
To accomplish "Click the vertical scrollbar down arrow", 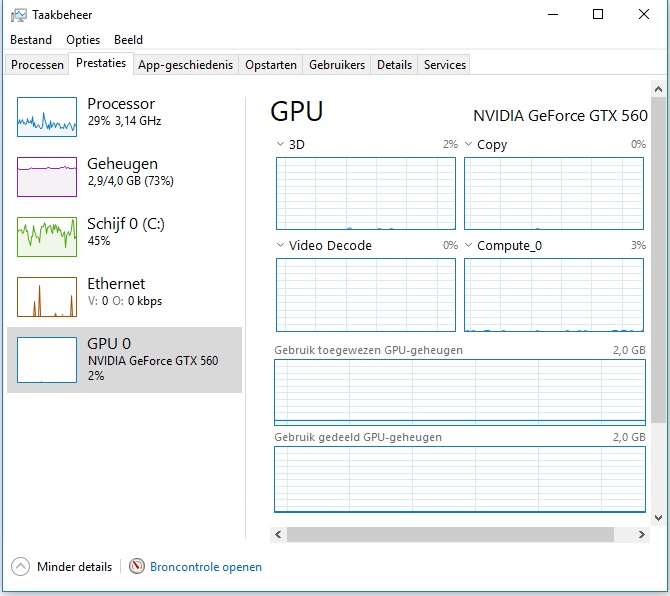I will 658,518.
